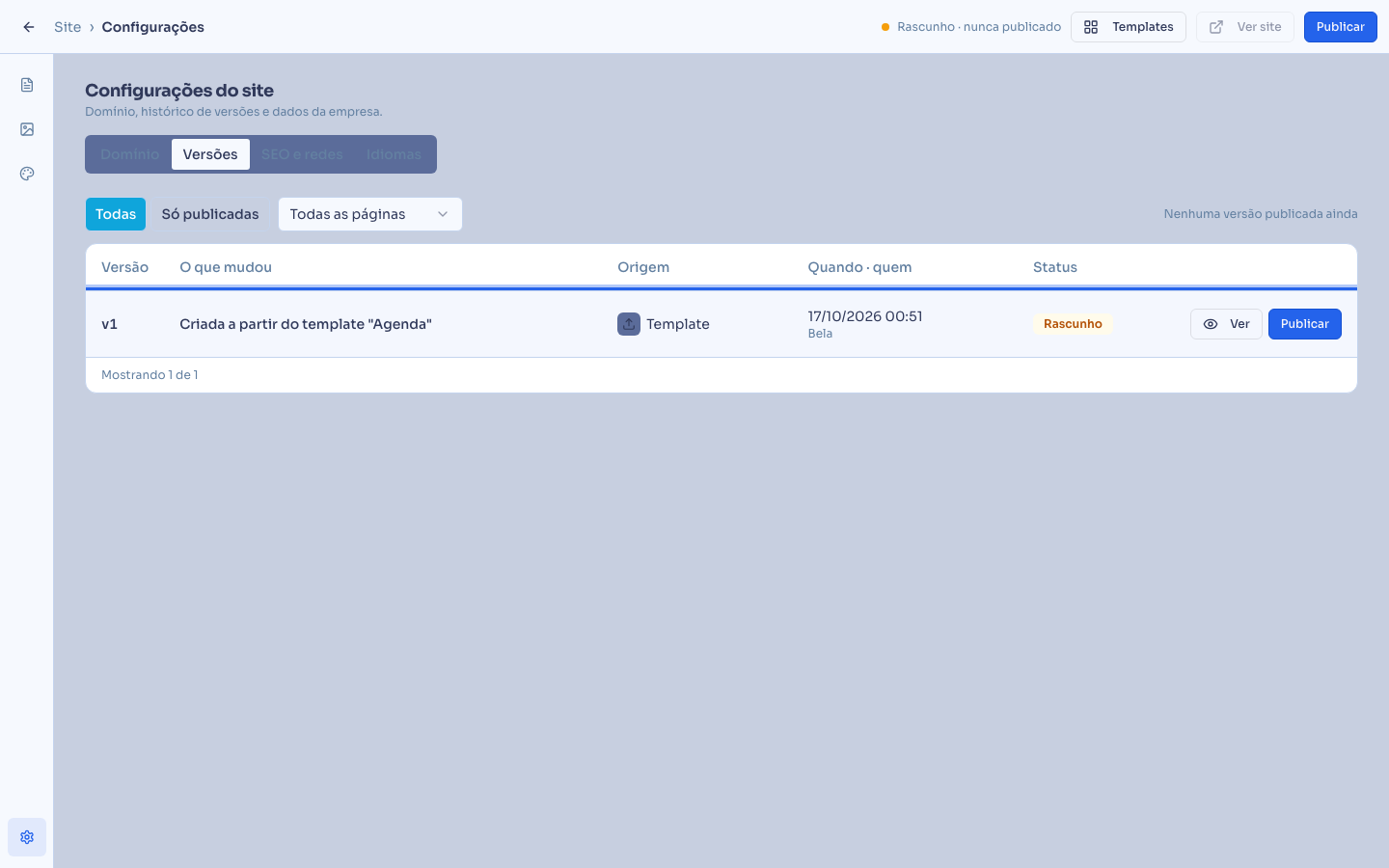Click the author name Bela
Image resolution: width=1389 pixels, height=868 pixels.
pos(820,334)
